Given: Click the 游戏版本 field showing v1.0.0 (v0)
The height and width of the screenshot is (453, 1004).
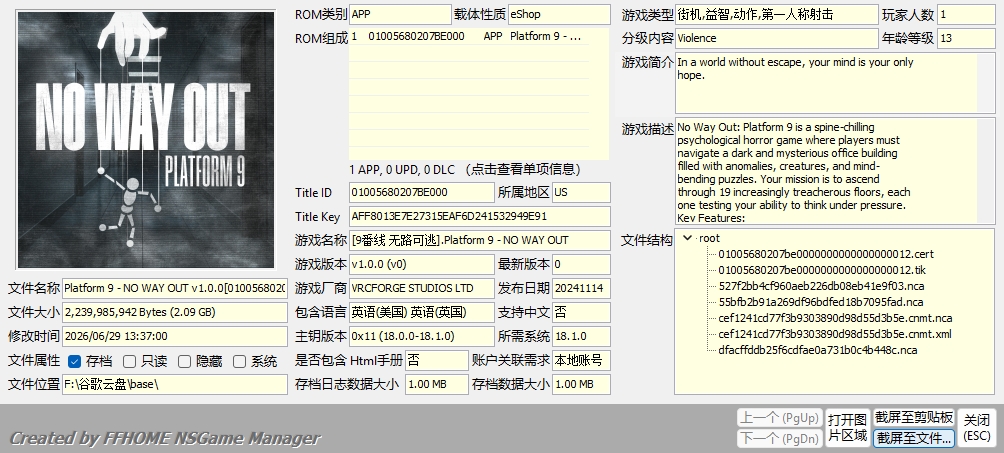Looking at the screenshot, I should coord(421,264).
